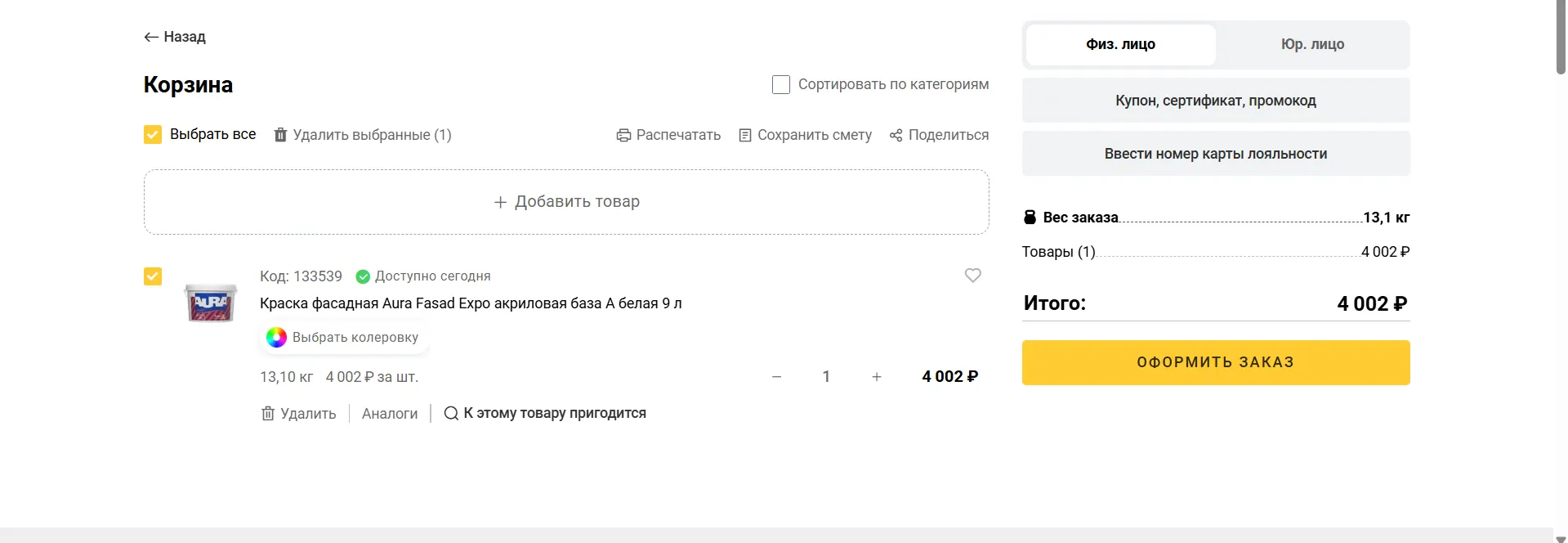This screenshot has width=1568, height=543.
Task: Uncheck the Aura Fasad Expo item checkbox
Action: (153, 276)
